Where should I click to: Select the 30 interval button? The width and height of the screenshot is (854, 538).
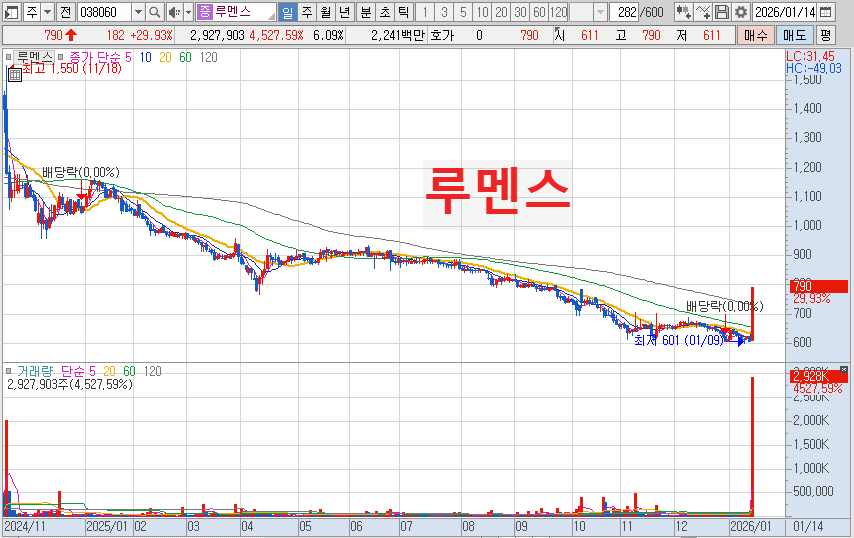[521, 11]
